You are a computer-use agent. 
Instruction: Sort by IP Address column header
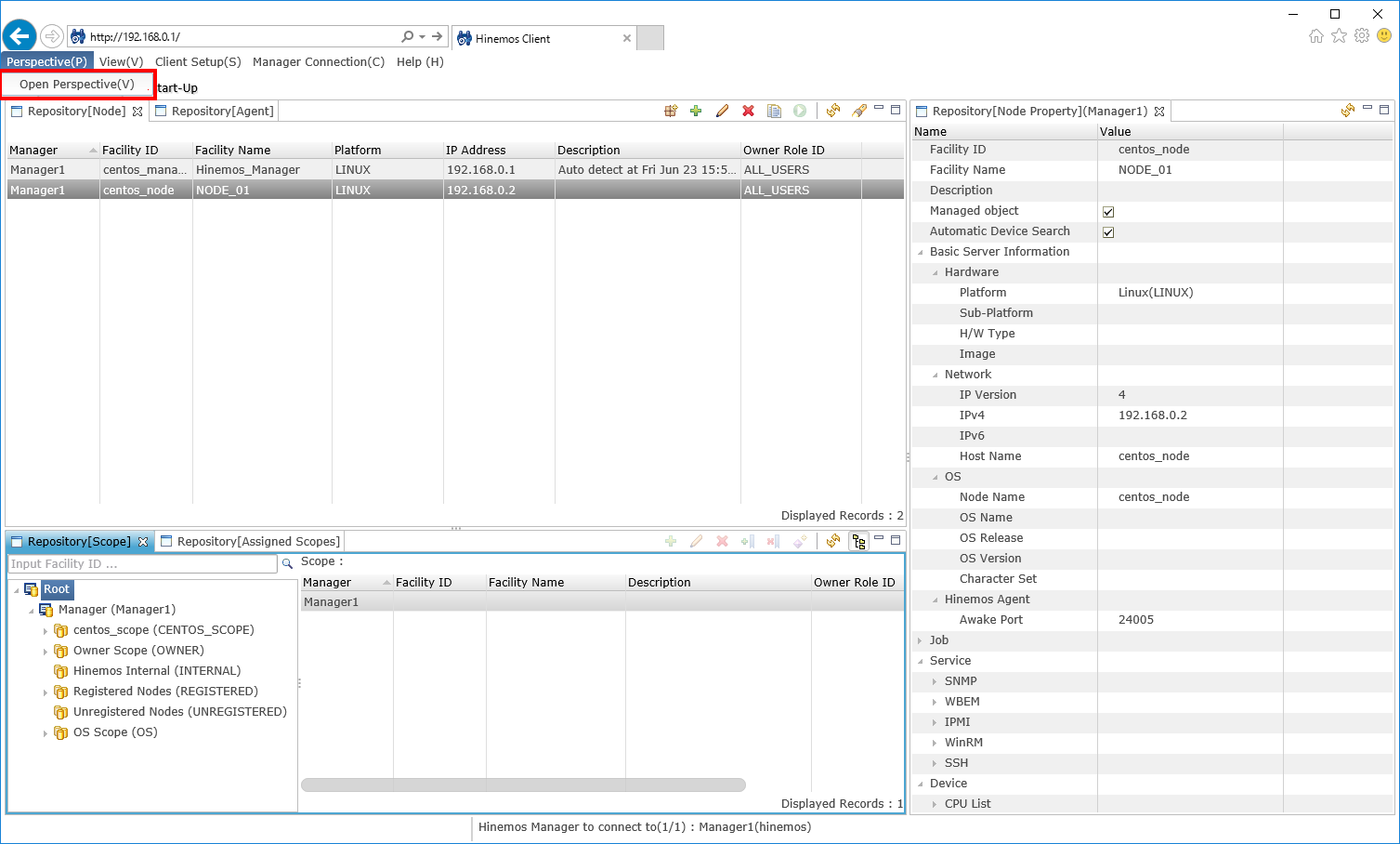[x=499, y=150]
